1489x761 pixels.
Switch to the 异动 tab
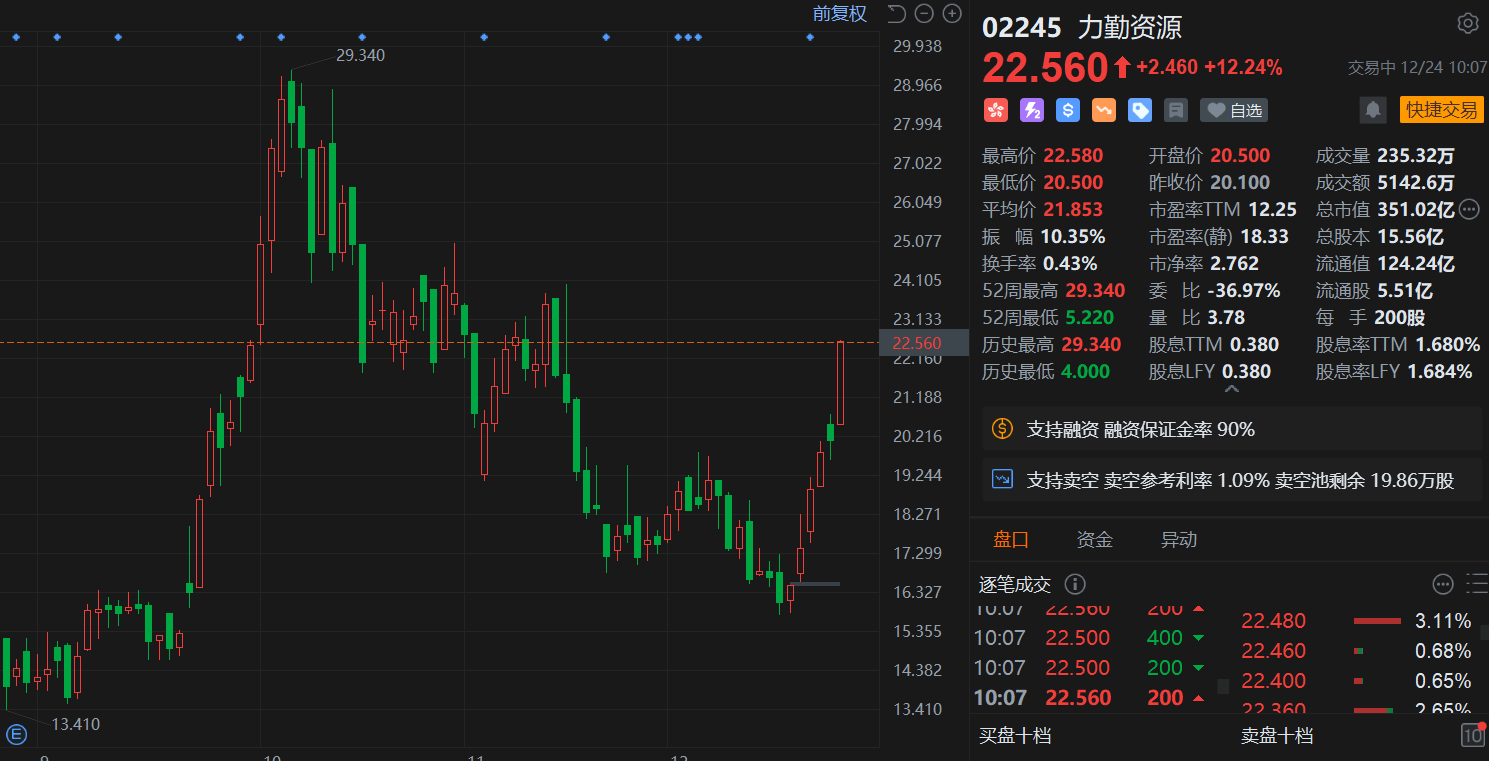1179,540
